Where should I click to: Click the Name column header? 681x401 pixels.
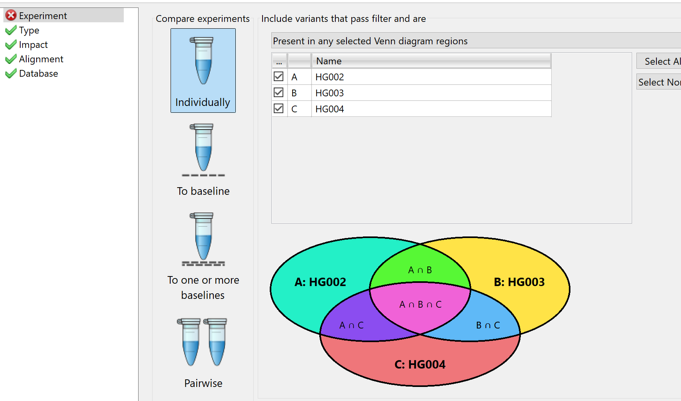pos(431,61)
